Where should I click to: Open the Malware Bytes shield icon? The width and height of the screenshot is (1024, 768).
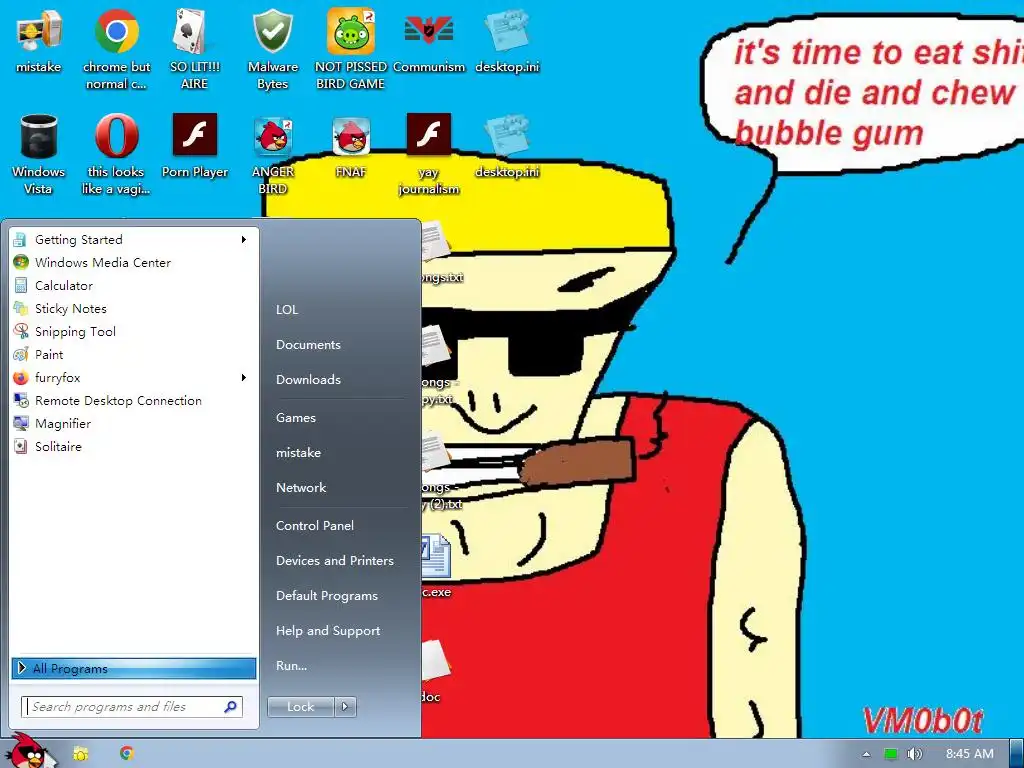pos(272,49)
